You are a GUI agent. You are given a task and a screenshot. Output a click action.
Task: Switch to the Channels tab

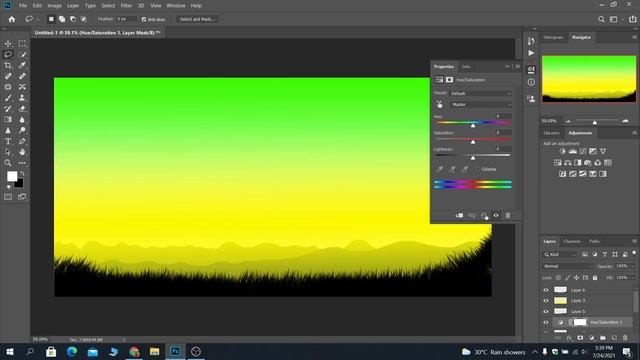coord(571,241)
